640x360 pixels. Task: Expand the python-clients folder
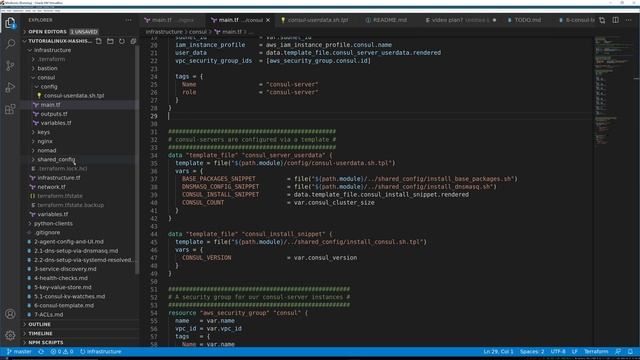point(80,223)
